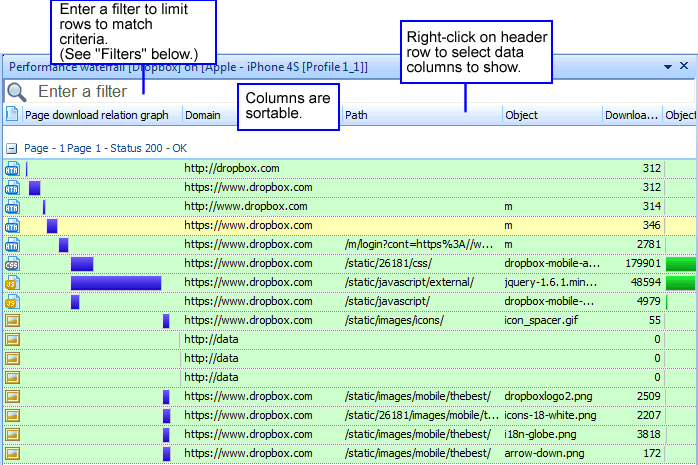Click image icon of dropboxlogo2.png row
This screenshot has height=465, width=698.
pyautogui.click(x=12, y=396)
